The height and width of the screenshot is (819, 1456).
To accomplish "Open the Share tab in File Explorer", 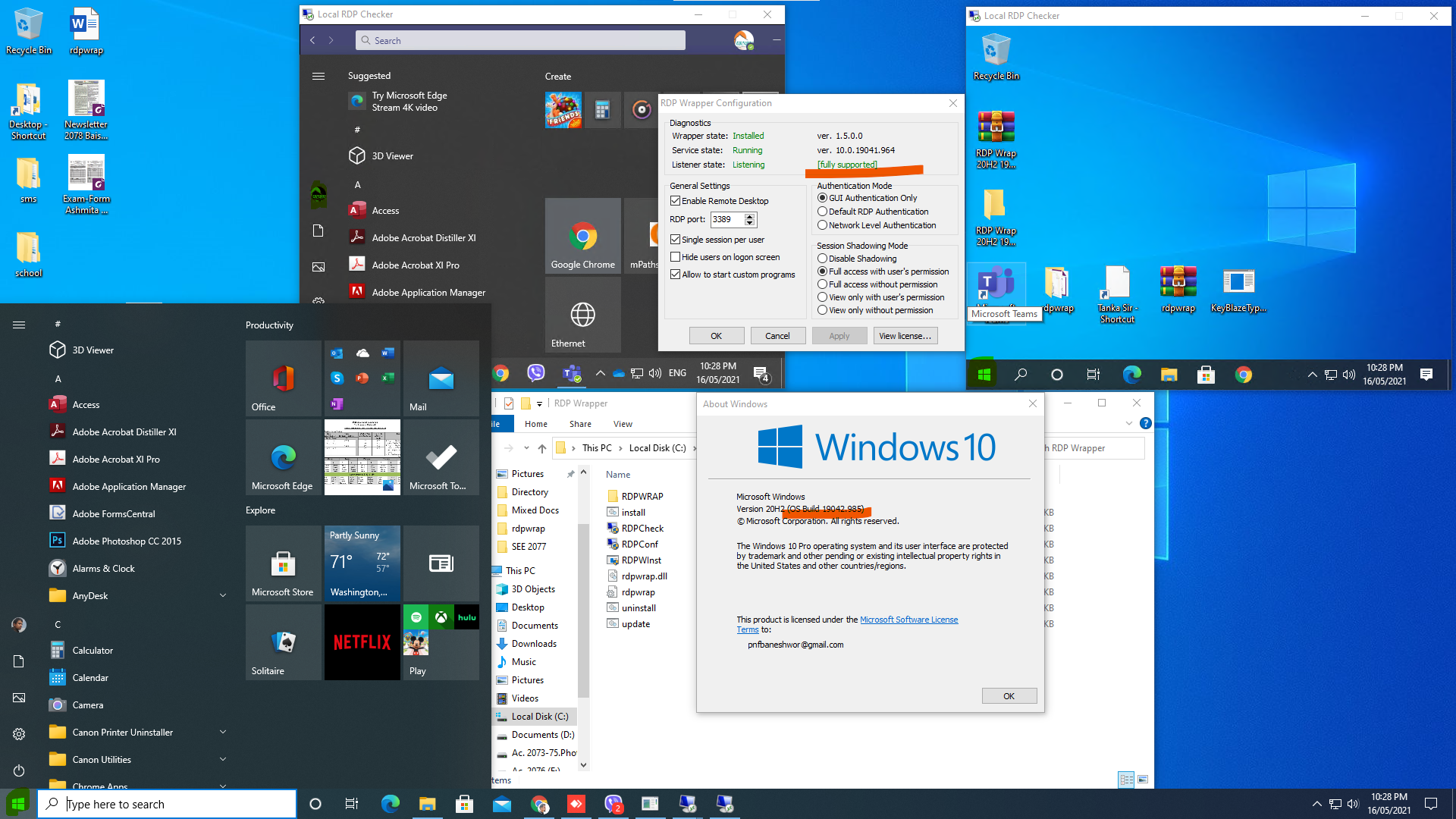I will click(x=580, y=424).
